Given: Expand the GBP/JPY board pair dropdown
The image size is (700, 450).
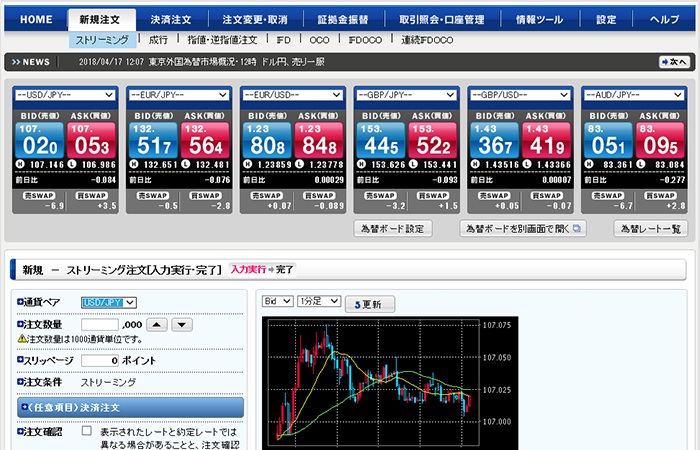Looking at the screenshot, I should point(407,95).
